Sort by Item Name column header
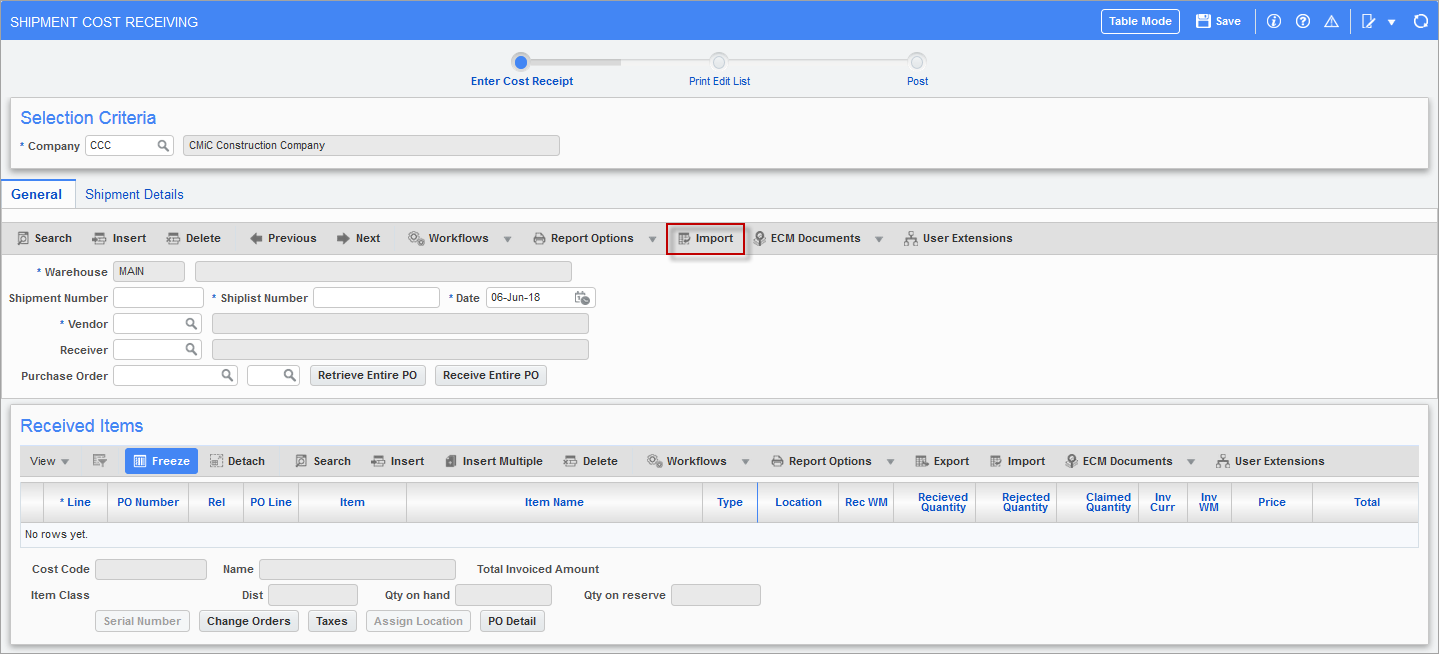 (x=554, y=502)
